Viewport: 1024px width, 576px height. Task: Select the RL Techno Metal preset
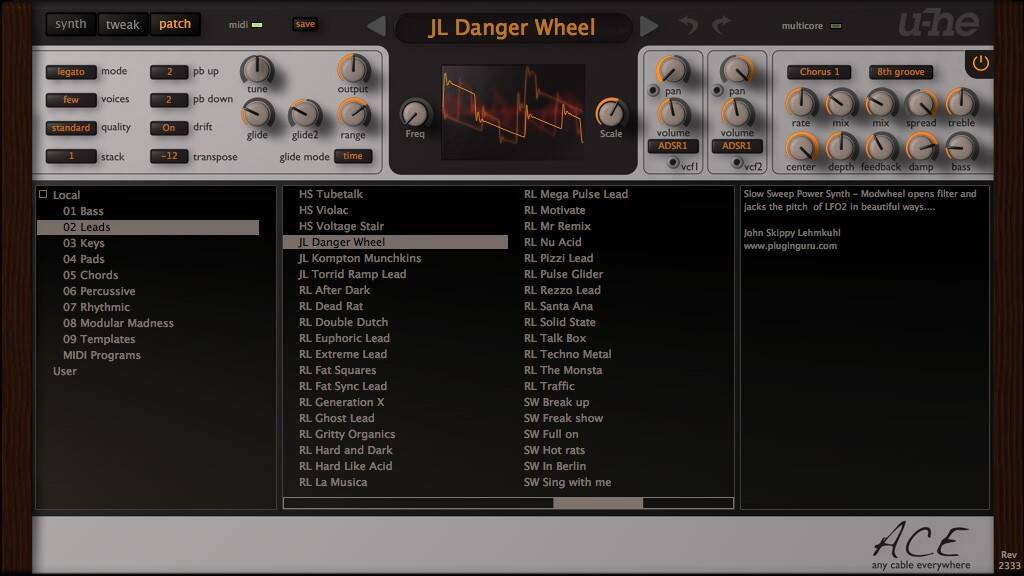click(x=568, y=354)
